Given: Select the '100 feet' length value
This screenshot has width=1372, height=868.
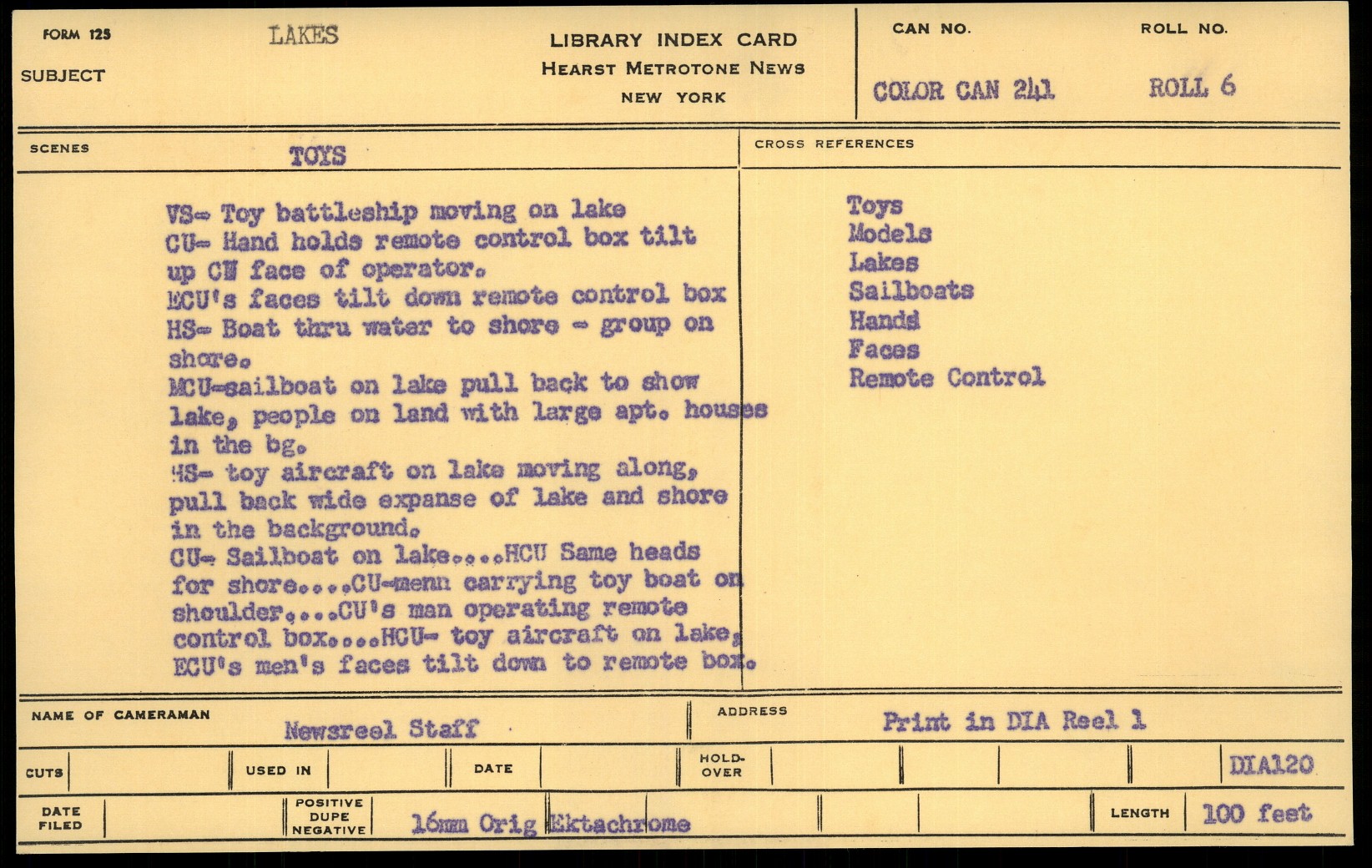Looking at the screenshot, I should pyautogui.click(x=1256, y=813).
